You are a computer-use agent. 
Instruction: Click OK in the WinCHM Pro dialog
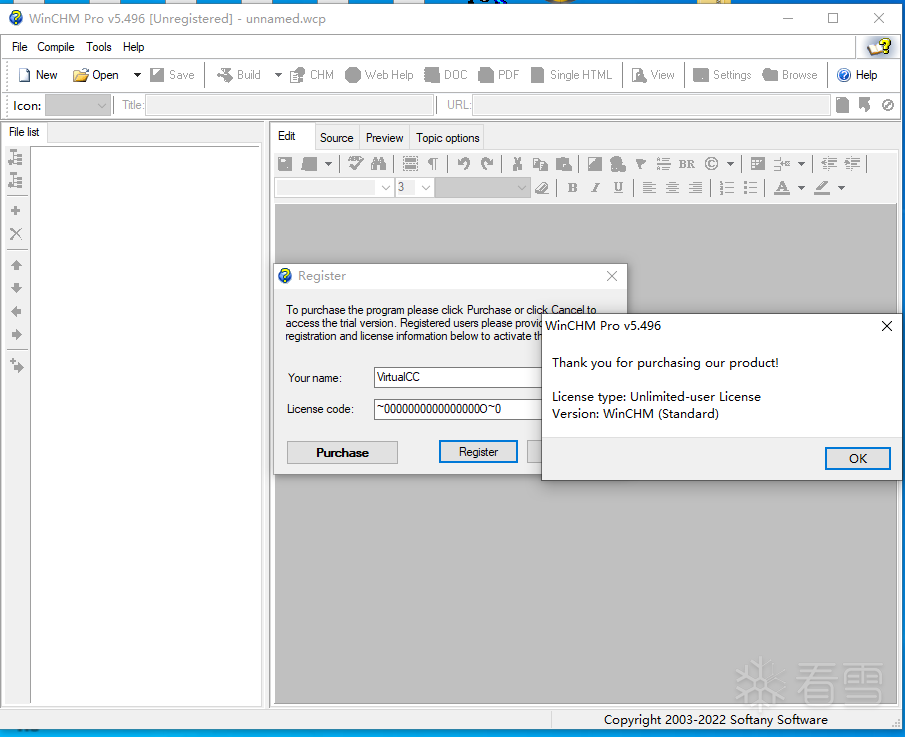point(858,459)
